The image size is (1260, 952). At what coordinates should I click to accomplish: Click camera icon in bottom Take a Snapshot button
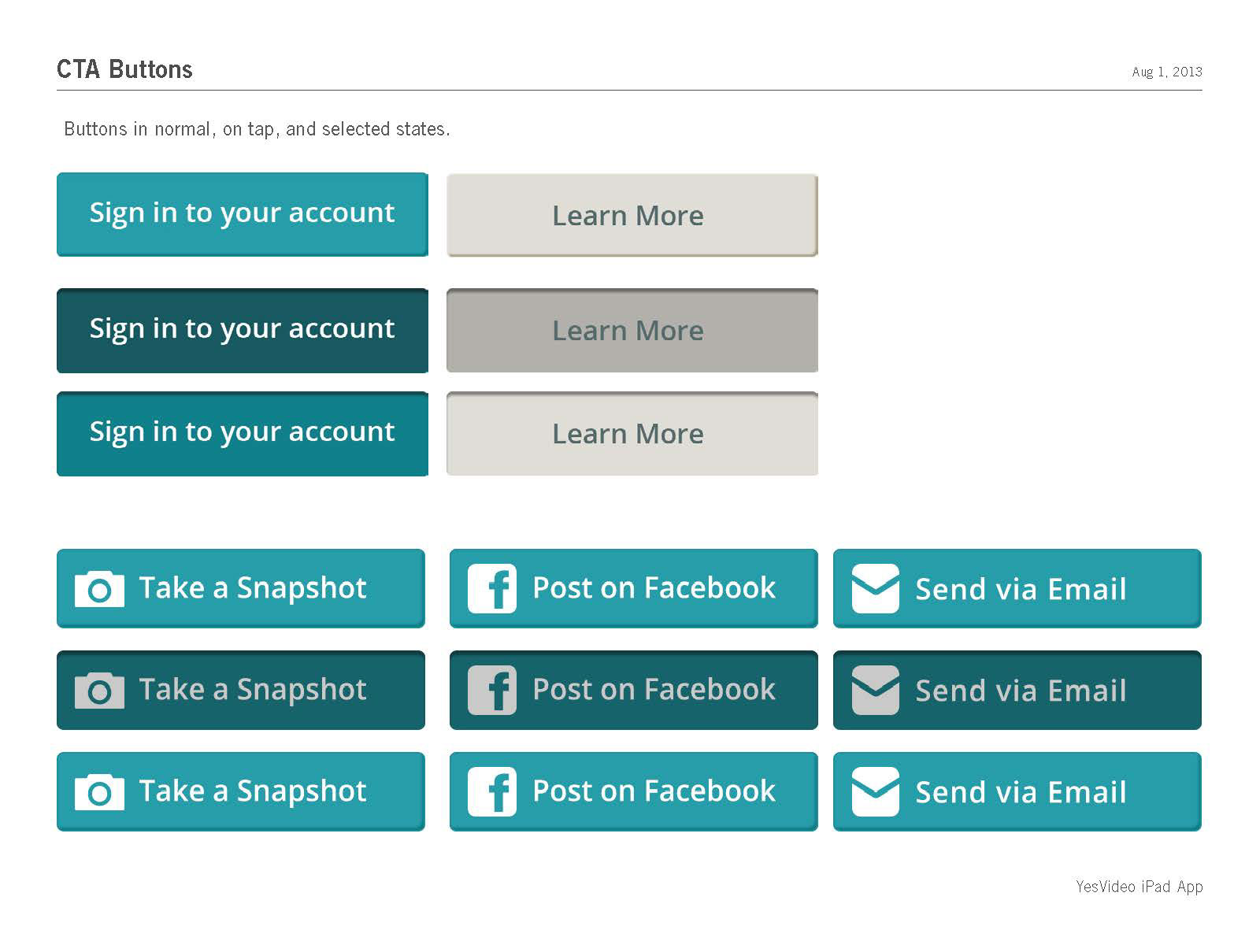(99, 792)
